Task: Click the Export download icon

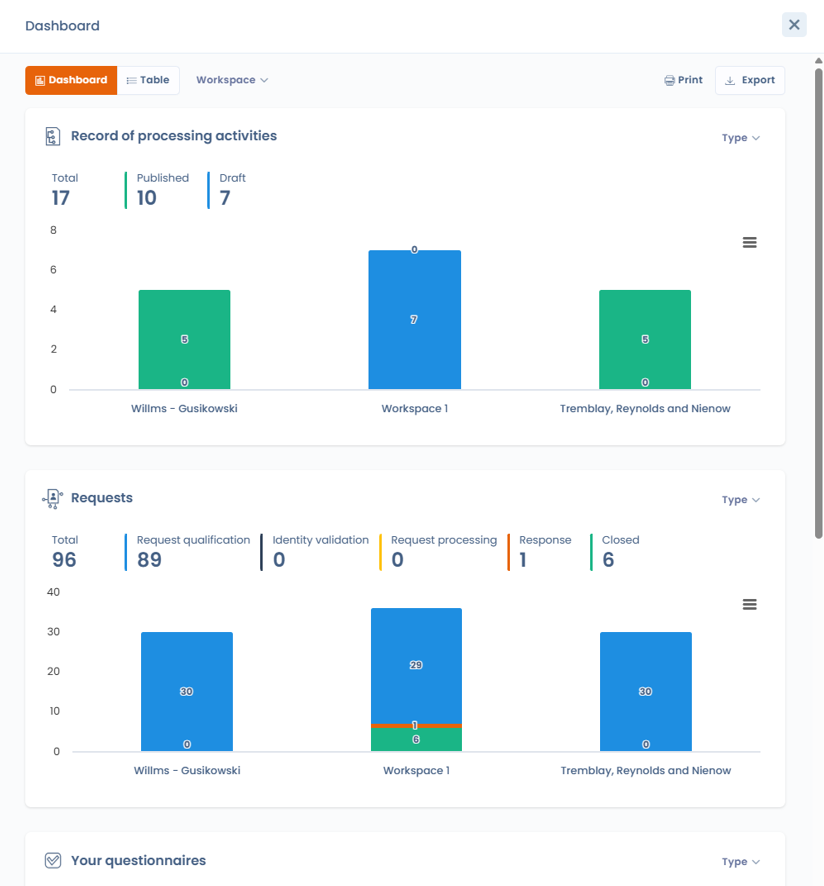Action: [x=730, y=80]
